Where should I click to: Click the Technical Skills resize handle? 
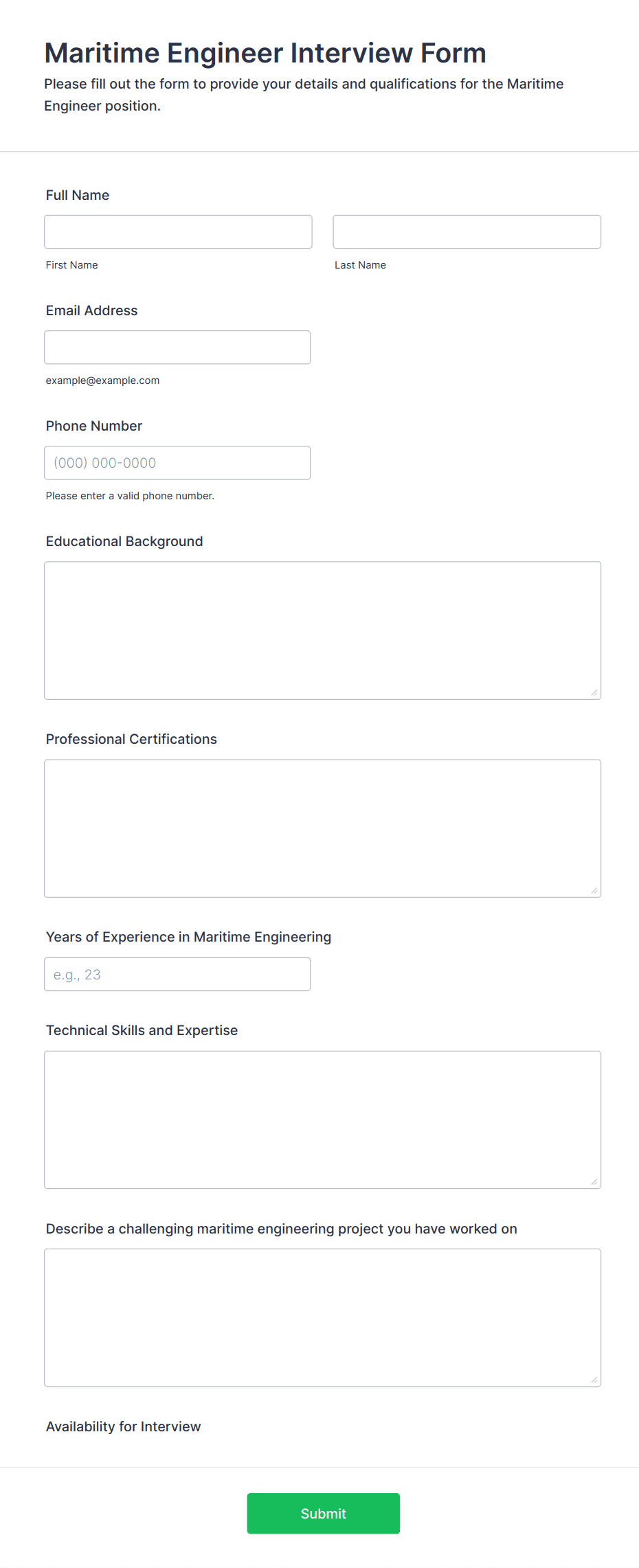click(594, 1182)
